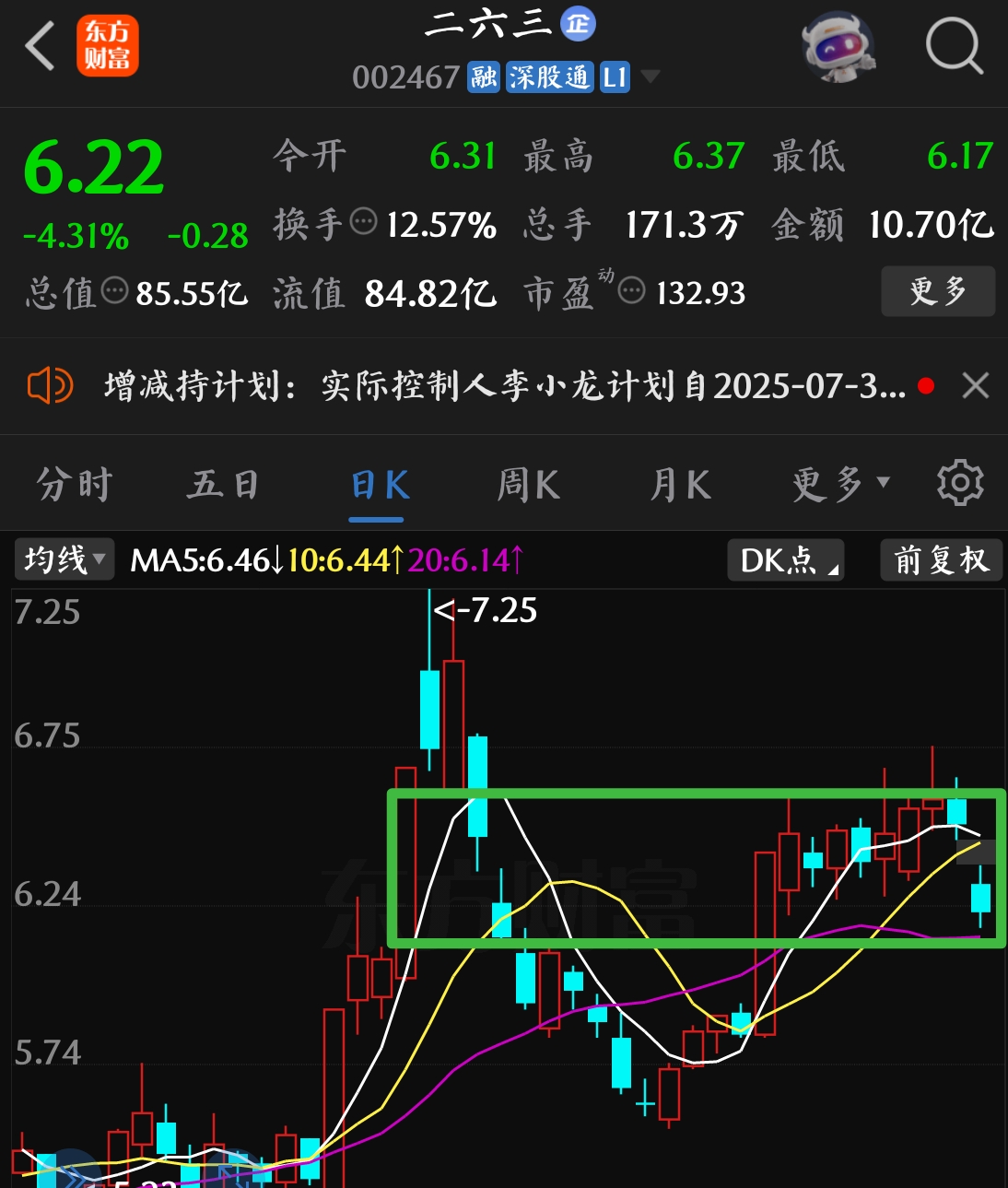Tap the 换手 12.57% value
This screenshot has width=1008, height=1188.
click(441, 224)
